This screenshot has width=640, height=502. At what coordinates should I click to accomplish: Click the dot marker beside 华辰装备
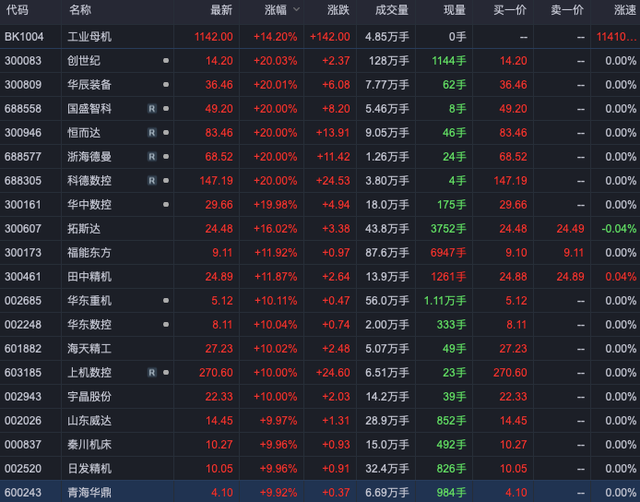click(x=166, y=84)
